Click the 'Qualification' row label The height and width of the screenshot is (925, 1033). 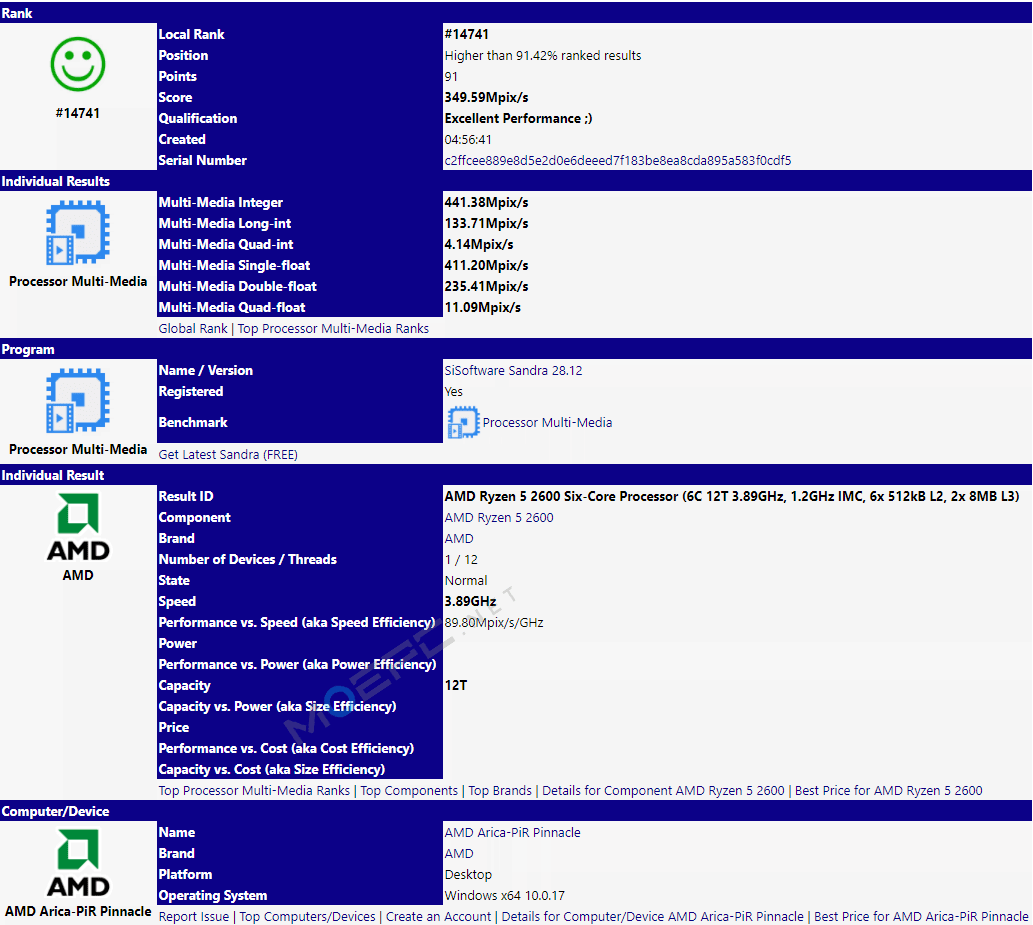click(x=198, y=119)
